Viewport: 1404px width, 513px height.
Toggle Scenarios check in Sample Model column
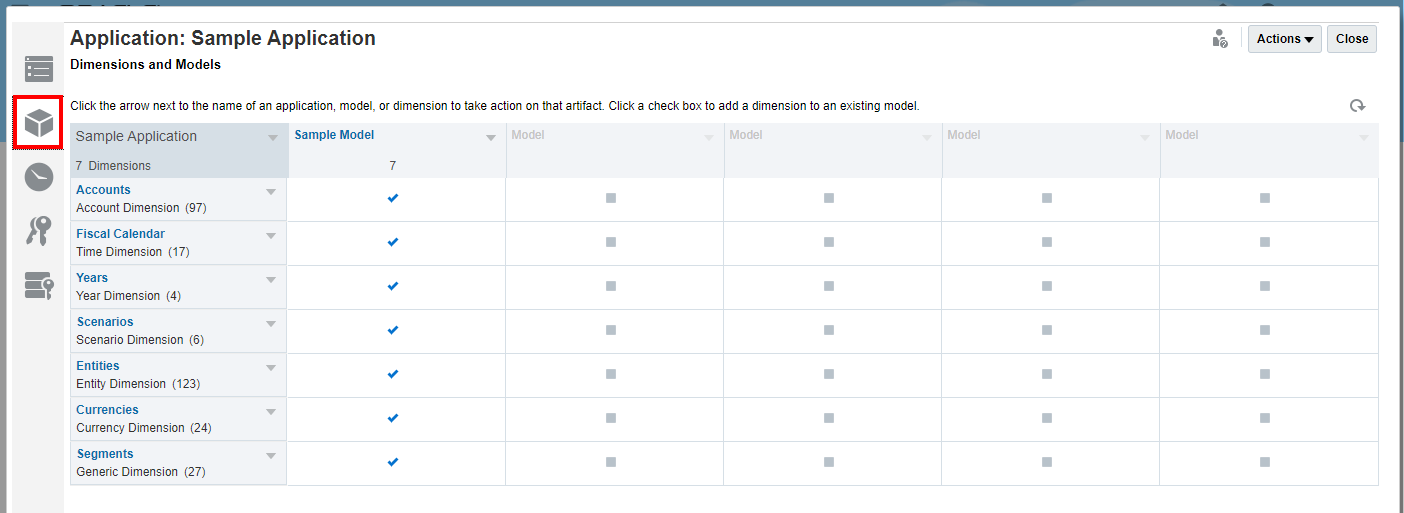pyautogui.click(x=393, y=330)
